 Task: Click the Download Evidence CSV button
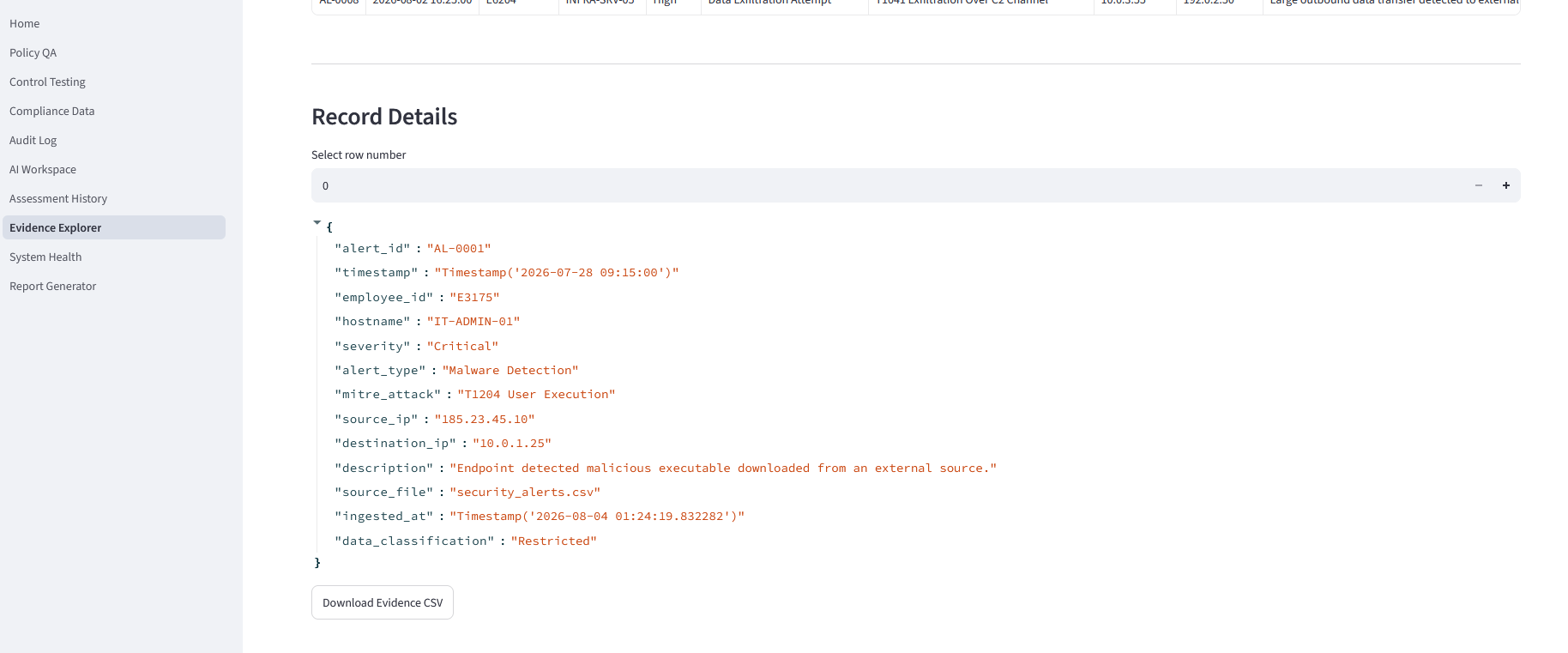coord(383,602)
